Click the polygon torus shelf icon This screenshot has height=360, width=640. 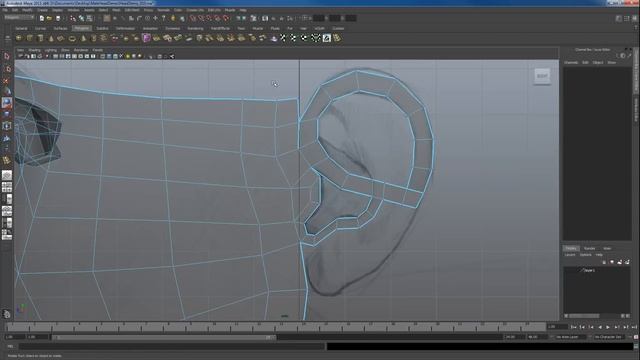(x=72, y=38)
